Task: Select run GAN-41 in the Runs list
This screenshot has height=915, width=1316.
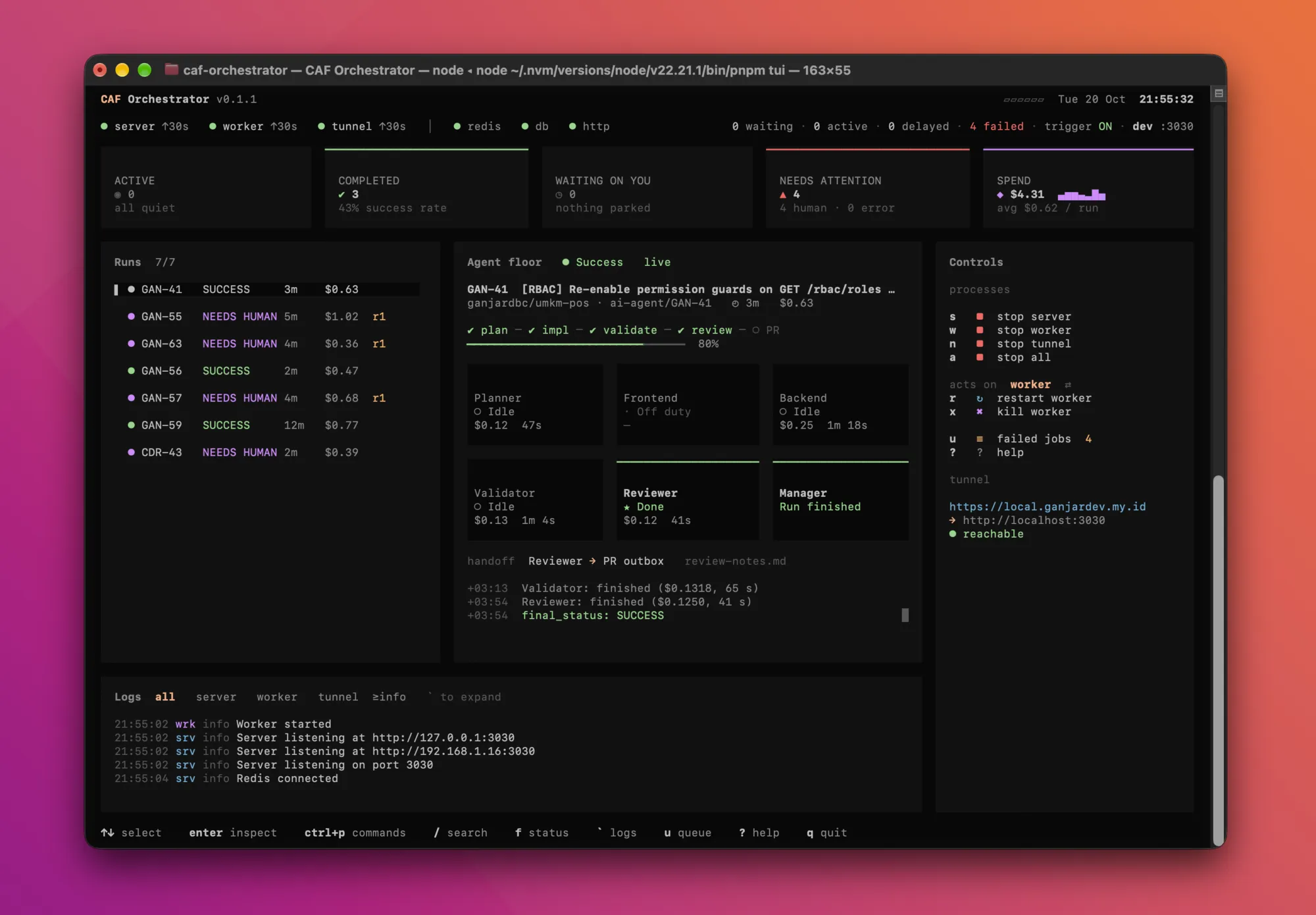Action: [266, 290]
